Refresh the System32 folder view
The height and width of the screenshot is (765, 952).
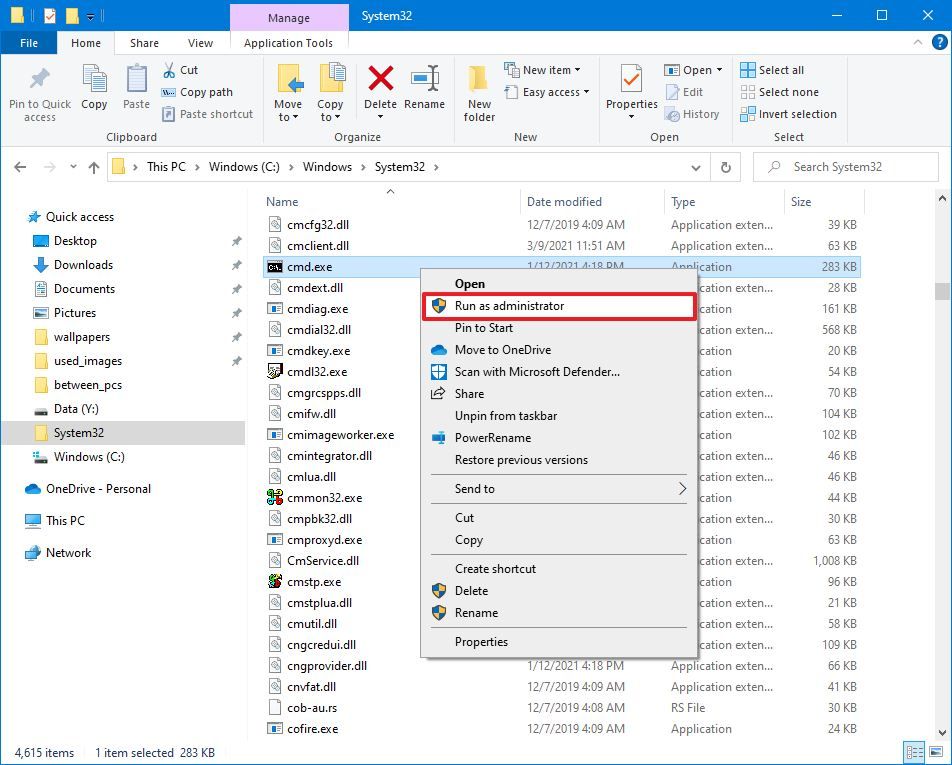coord(725,167)
